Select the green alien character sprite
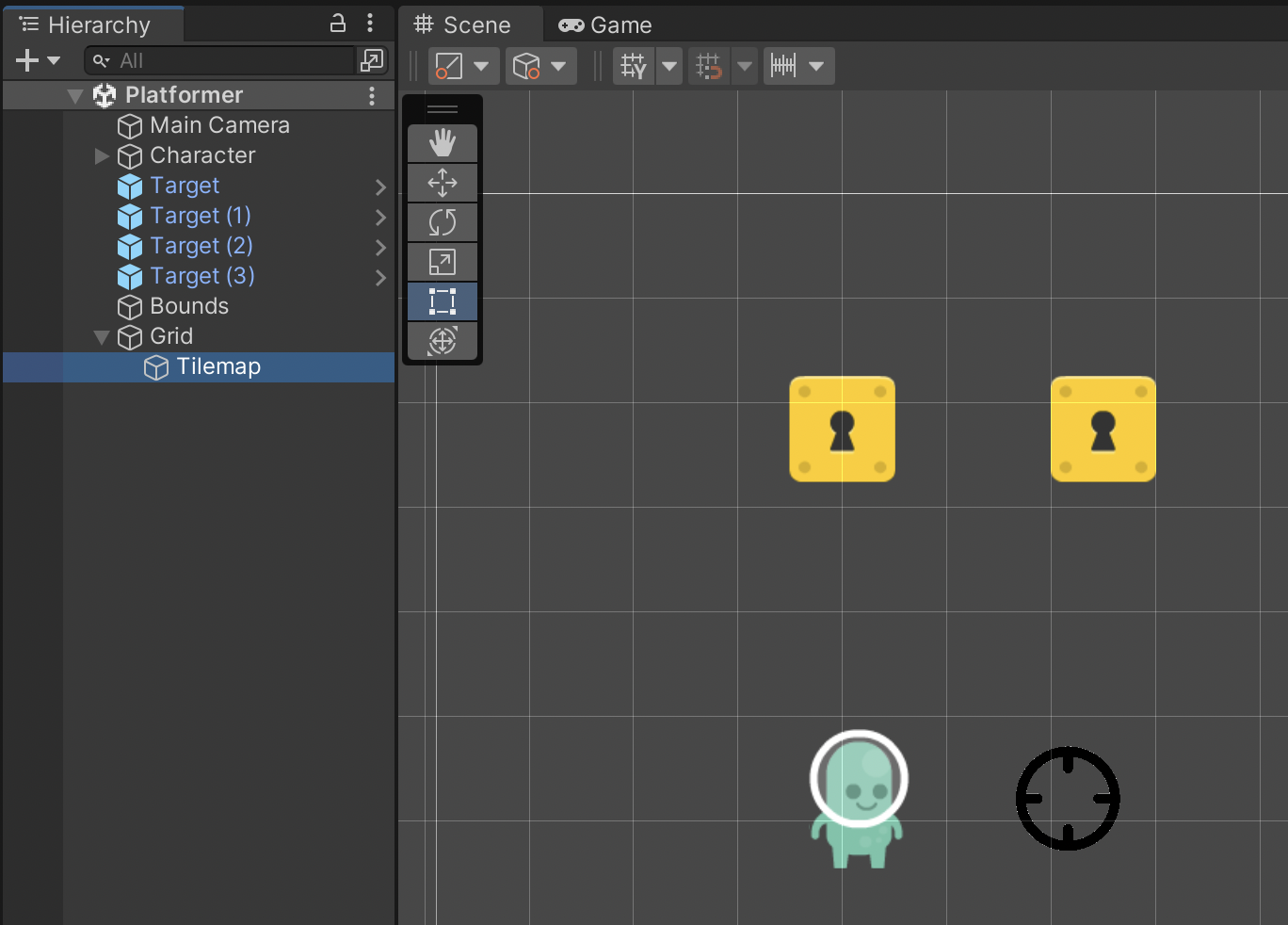This screenshot has width=1288, height=925. pos(858,803)
